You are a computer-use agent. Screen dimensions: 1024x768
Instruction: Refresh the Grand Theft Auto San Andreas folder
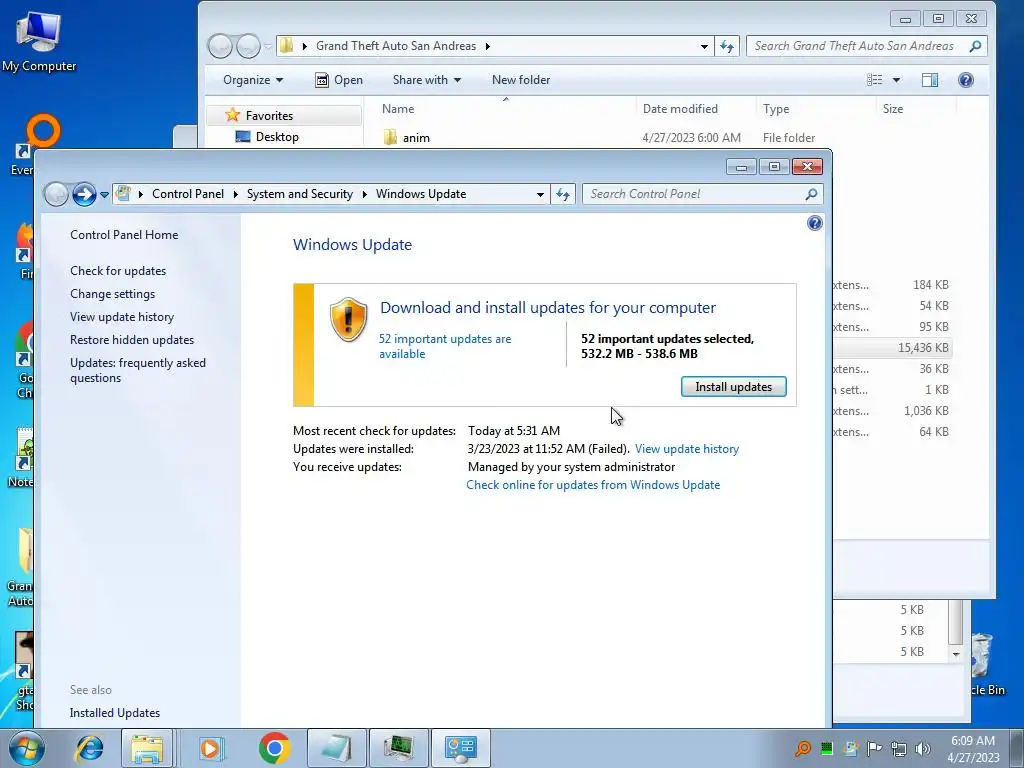(727, 46)
